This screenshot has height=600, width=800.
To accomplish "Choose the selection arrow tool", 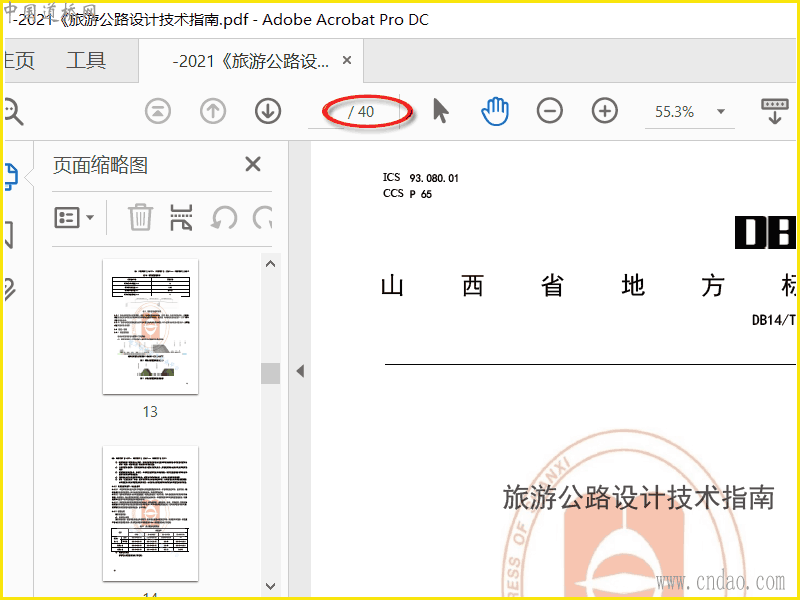I will pos(440,111).
